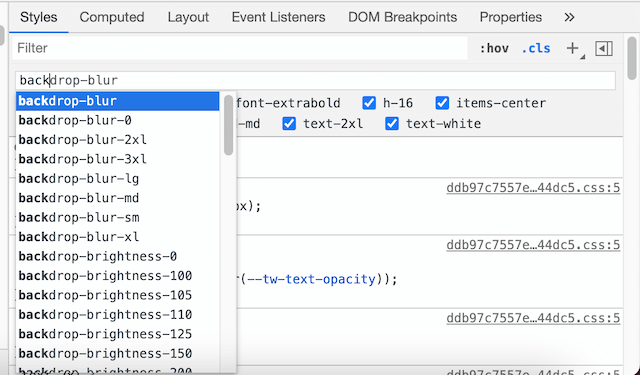The height and width of the screenshot is (375, 640).
Task: Open the DOM Breakpoints tab
Action: click(402, 17)
